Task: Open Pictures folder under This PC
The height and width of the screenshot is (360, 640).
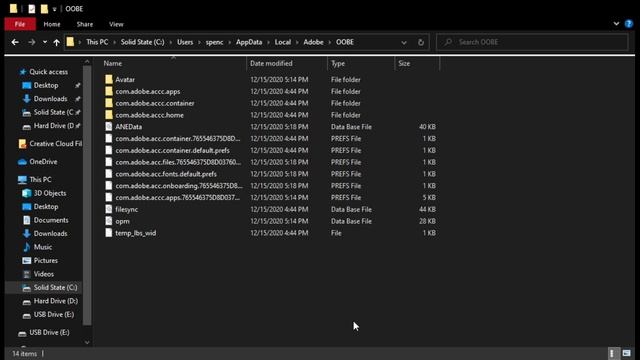Action: (x=45, y=260)
